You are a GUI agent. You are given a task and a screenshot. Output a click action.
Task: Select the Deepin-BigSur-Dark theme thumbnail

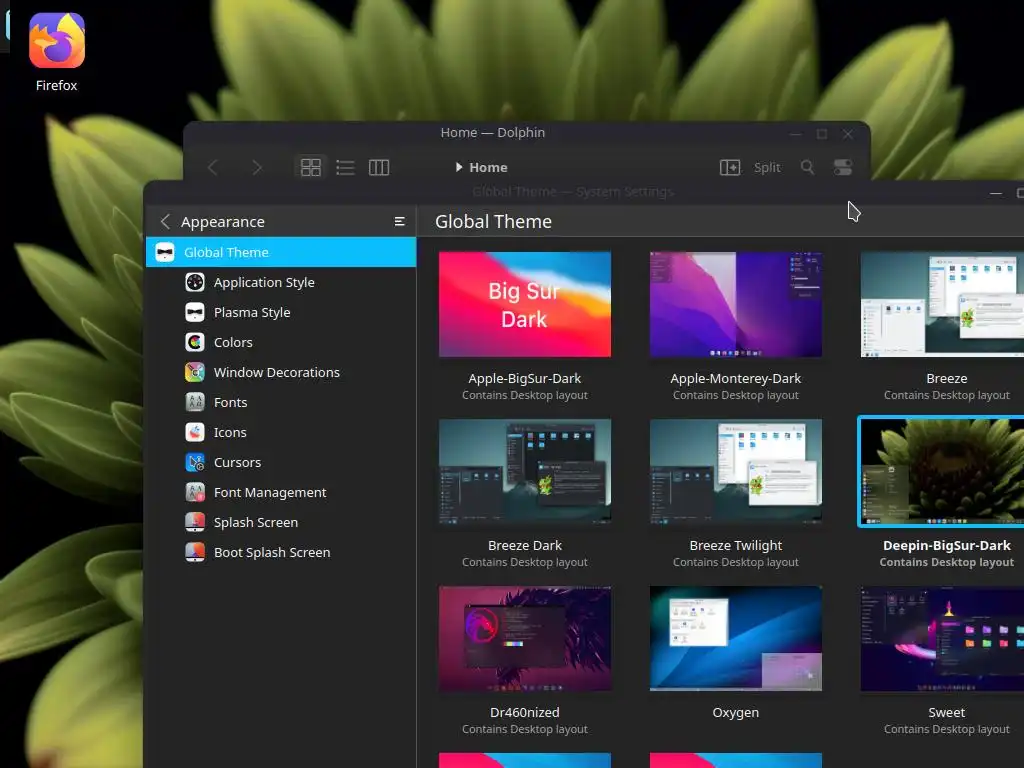click(942, 472)
